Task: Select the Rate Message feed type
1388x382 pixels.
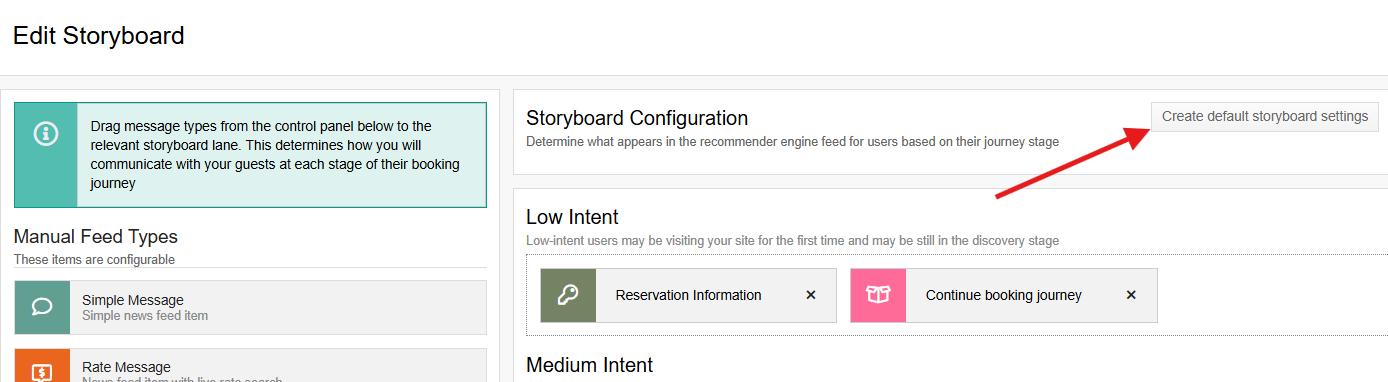Action: pos(251,366)
